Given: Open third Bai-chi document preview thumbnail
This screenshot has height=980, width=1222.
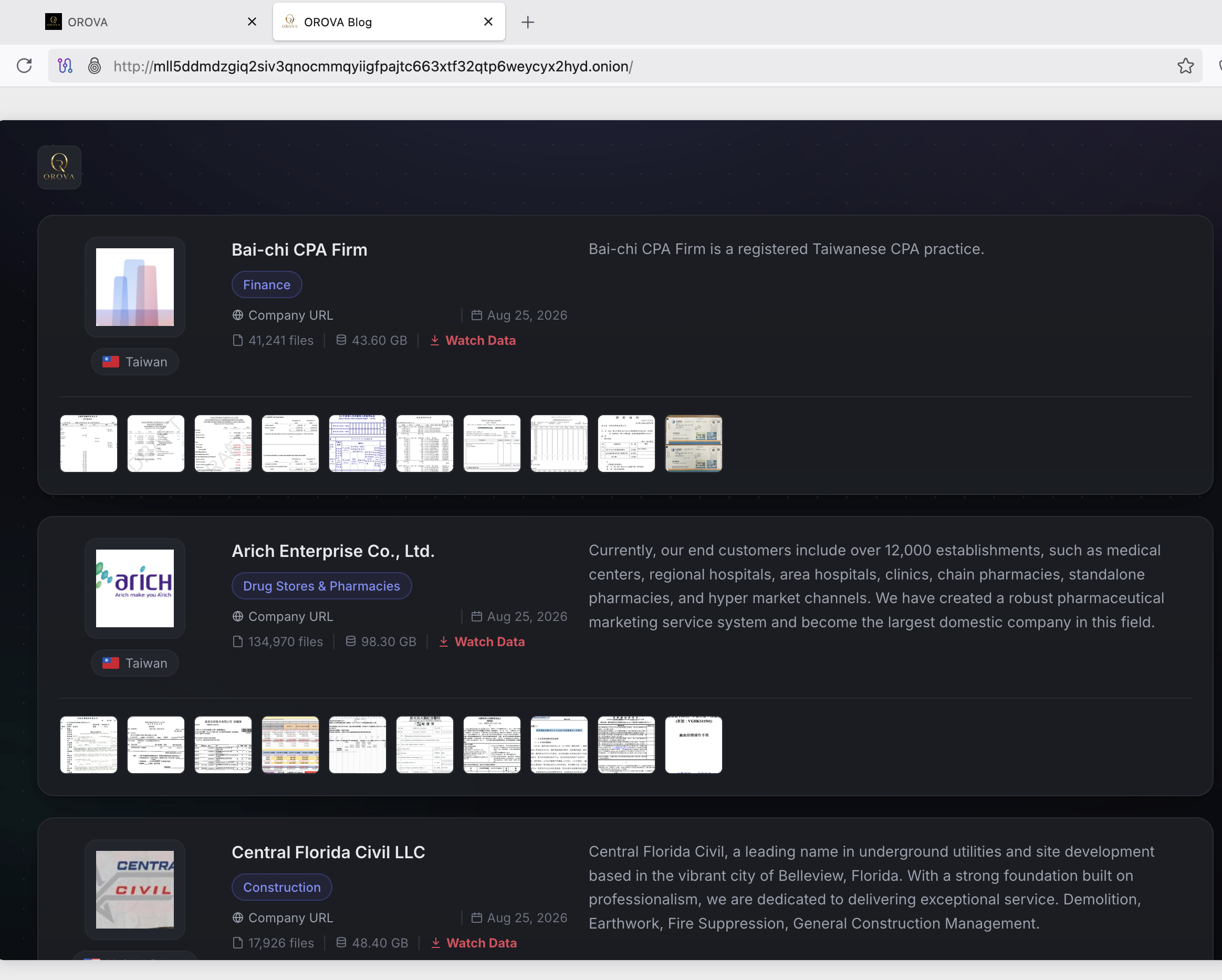Looking at the screenshot, I should pyautogui.click(x=223, y=444).
